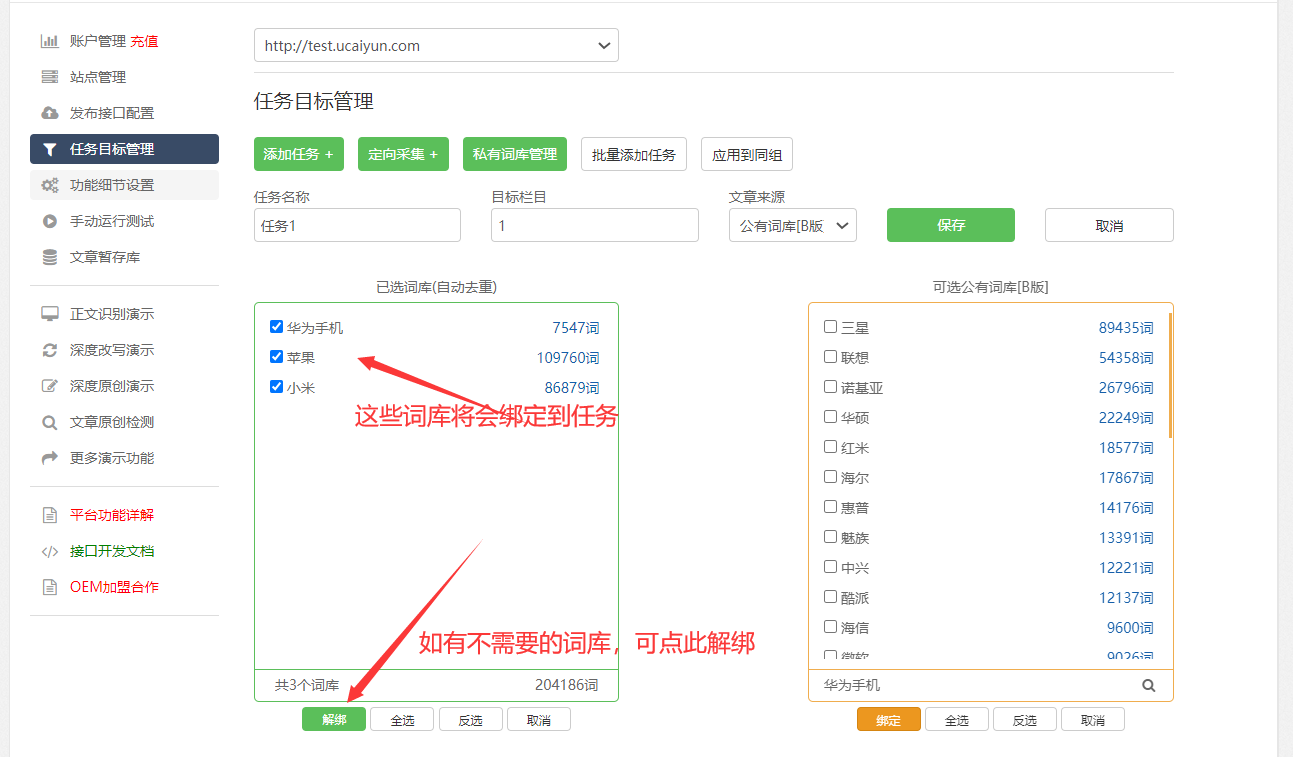Click the database icon beside 文章暂存库
The image size is (1293, 757).
(x=49, y=257)
